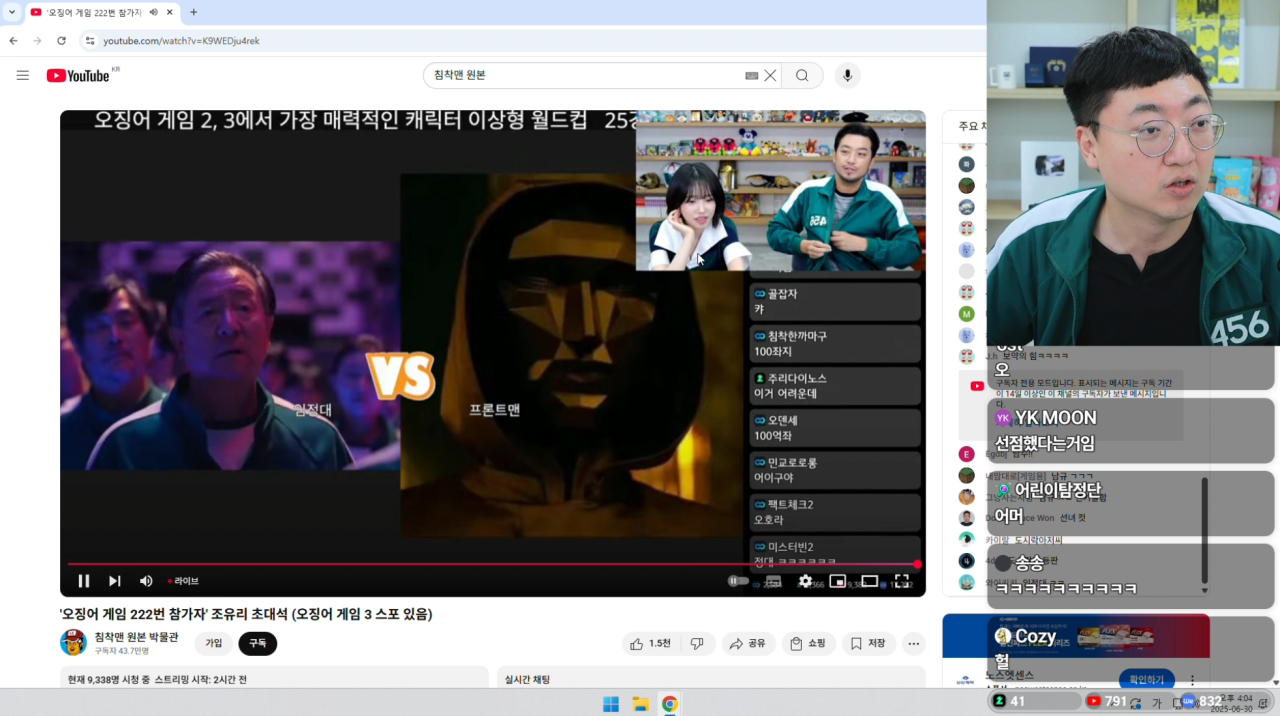The width and height of the screenshot is (1280, 716).
Task: Go to YouTube home via the logo
Action: (x=78, y=75)
